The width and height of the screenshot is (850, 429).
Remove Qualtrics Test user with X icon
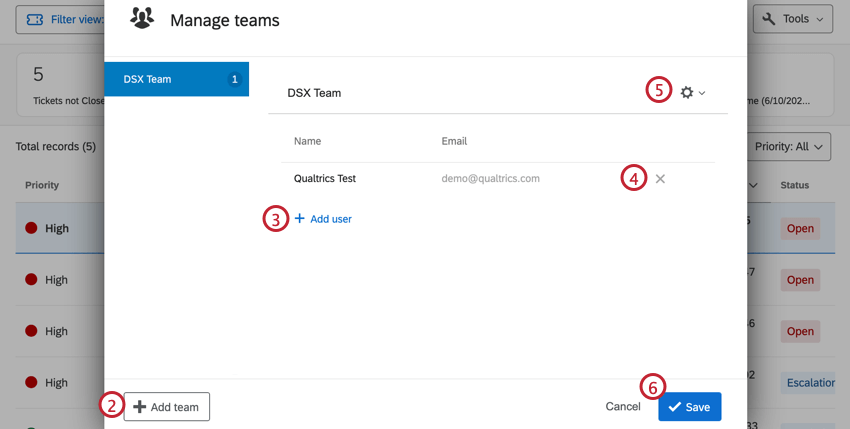pyautogui.click(x=660, y=179)
